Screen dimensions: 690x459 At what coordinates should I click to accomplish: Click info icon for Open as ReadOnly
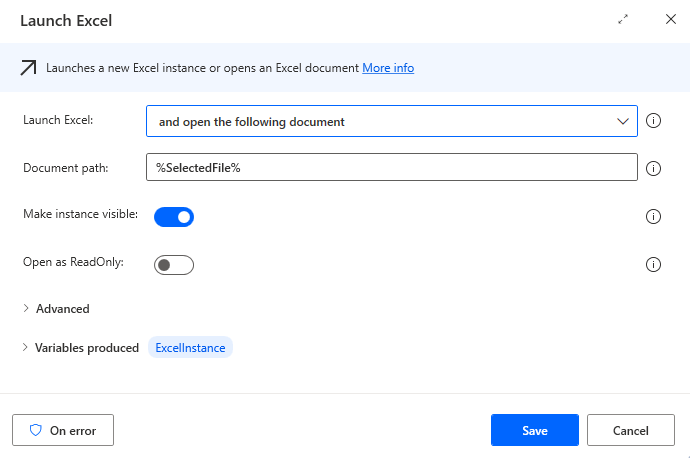click(654, 265)
